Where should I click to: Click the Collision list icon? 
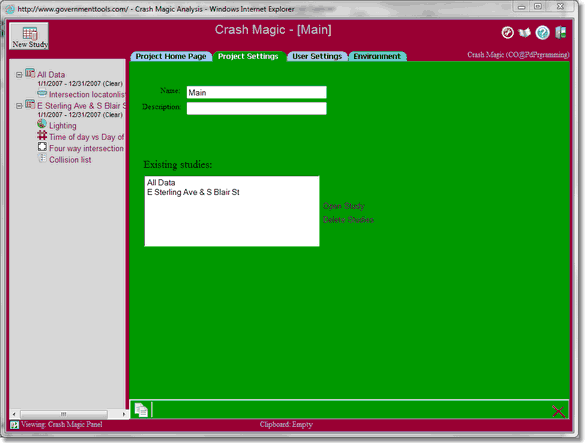point(42,158)
